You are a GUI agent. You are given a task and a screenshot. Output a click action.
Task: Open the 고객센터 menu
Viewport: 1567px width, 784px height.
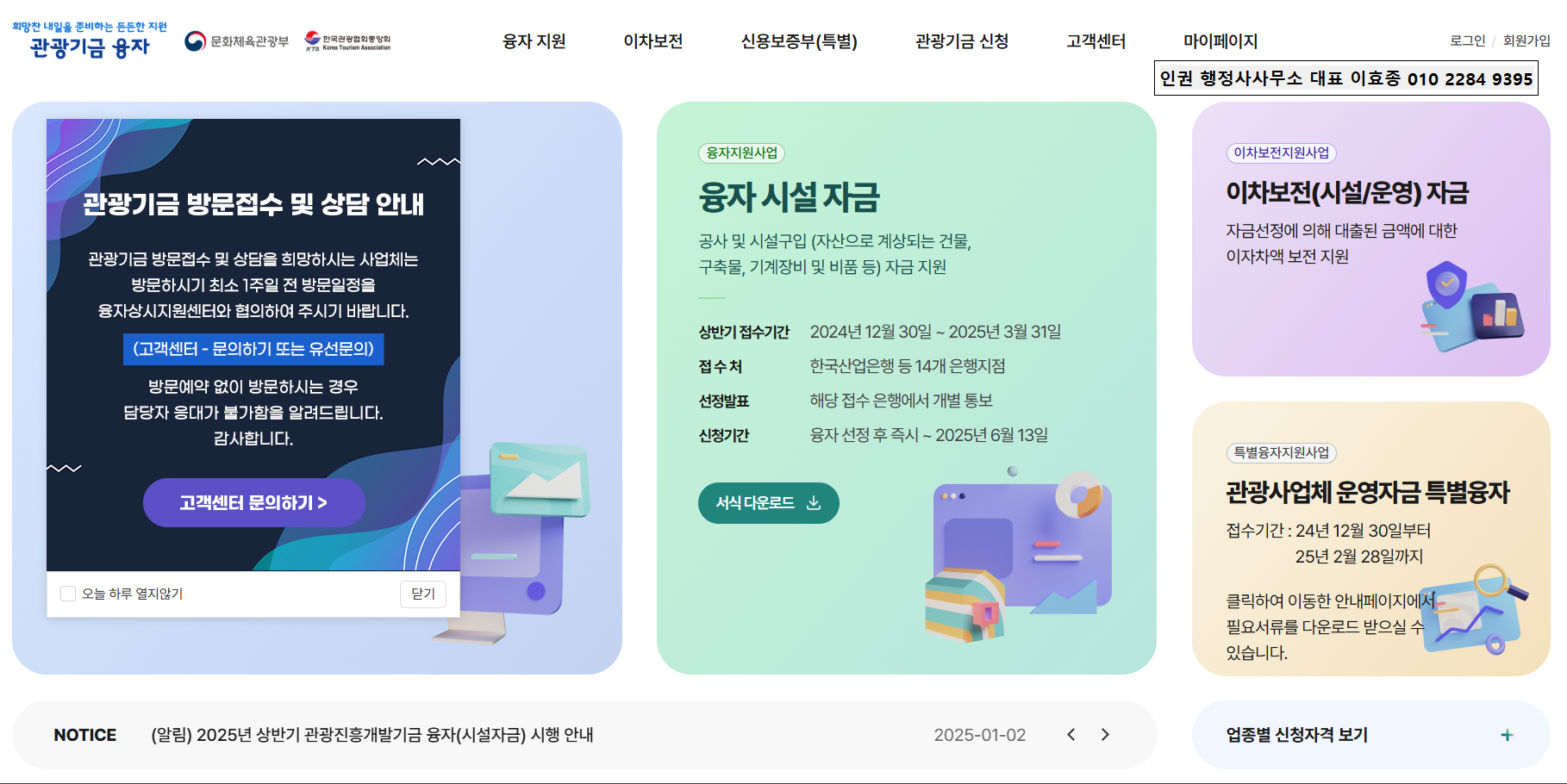pos(1096,41)
